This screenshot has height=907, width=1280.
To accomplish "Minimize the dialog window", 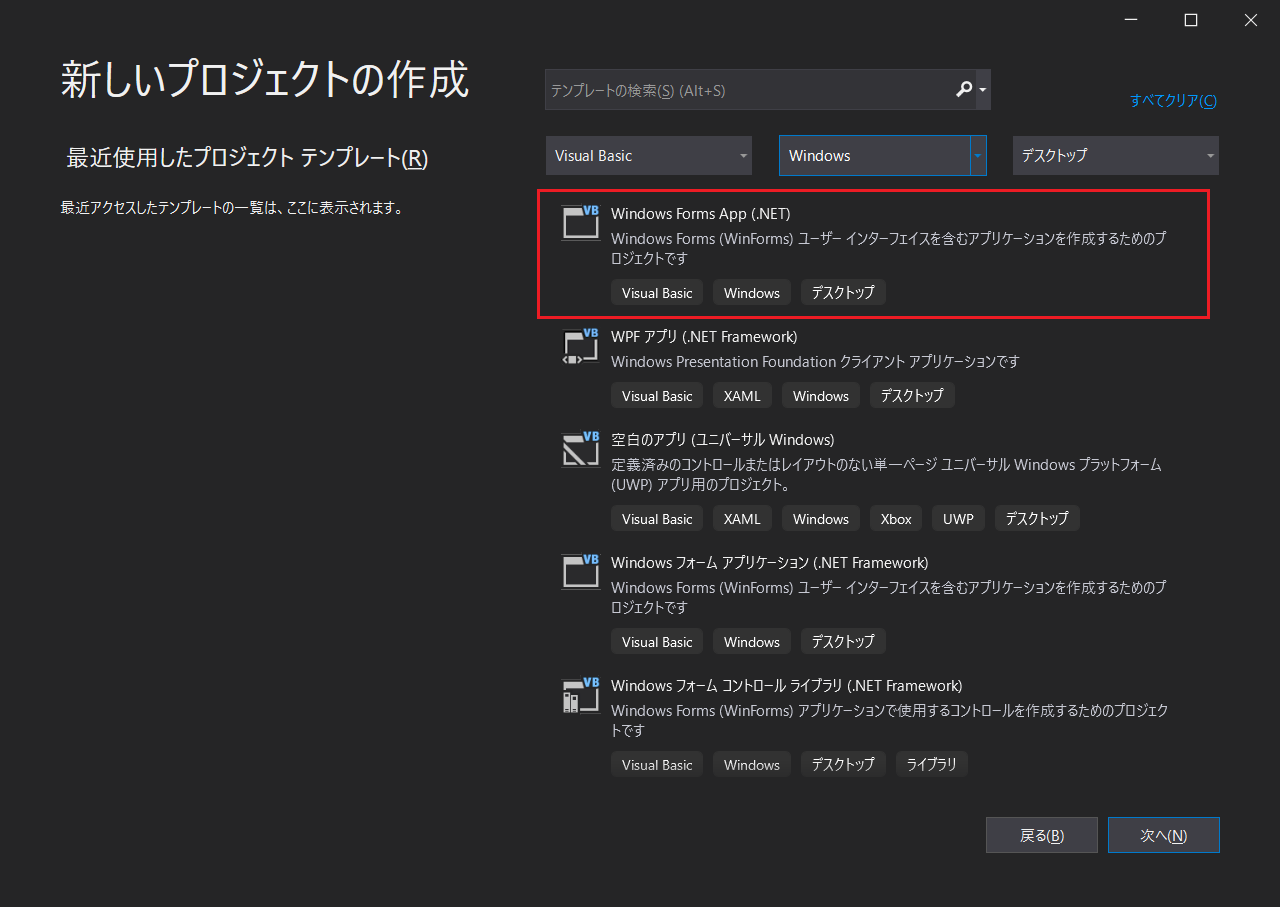I will (x=1131, y=20).
